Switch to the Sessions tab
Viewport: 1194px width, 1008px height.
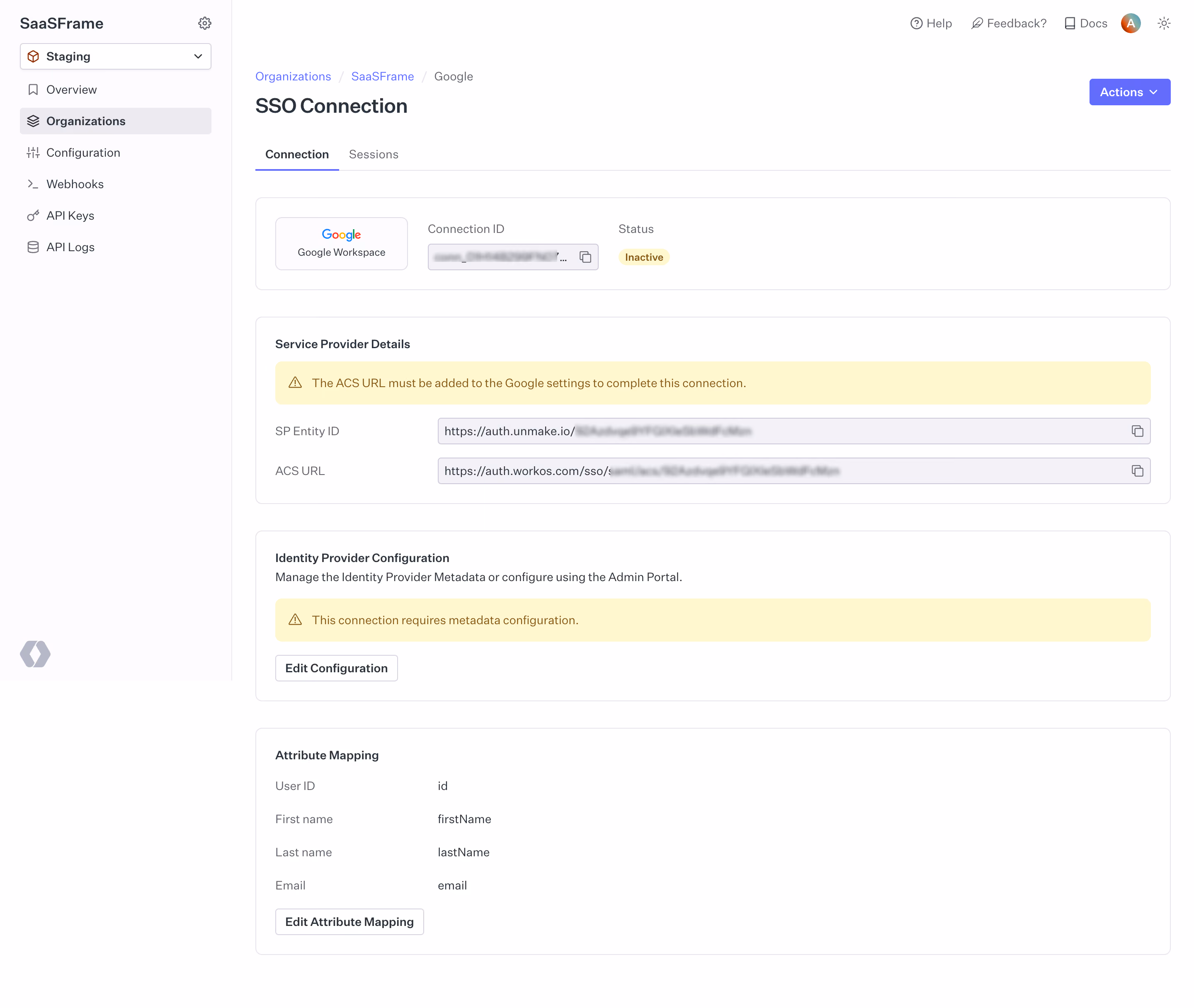373,154
